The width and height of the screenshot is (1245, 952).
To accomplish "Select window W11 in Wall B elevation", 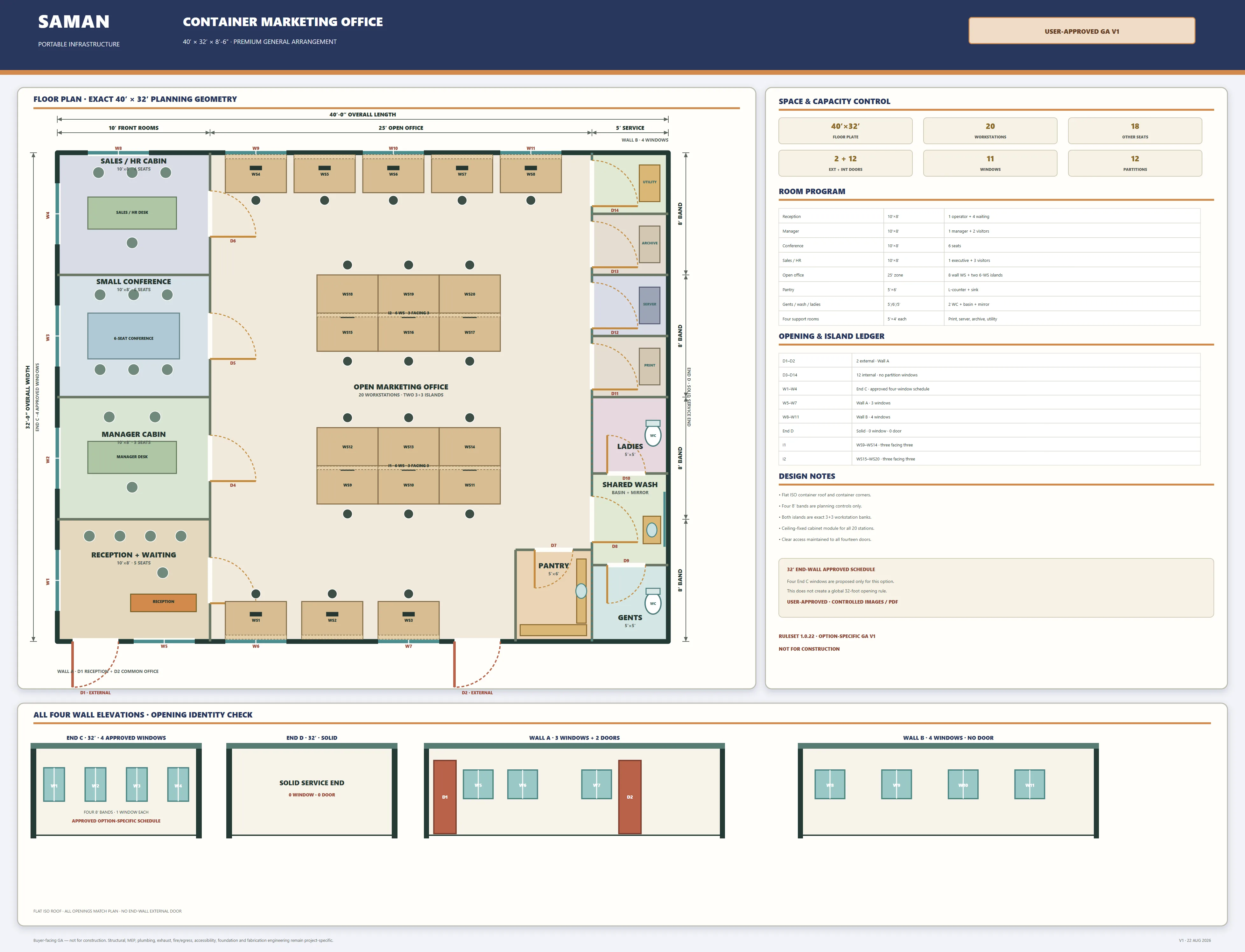I will click(1030, 784).
